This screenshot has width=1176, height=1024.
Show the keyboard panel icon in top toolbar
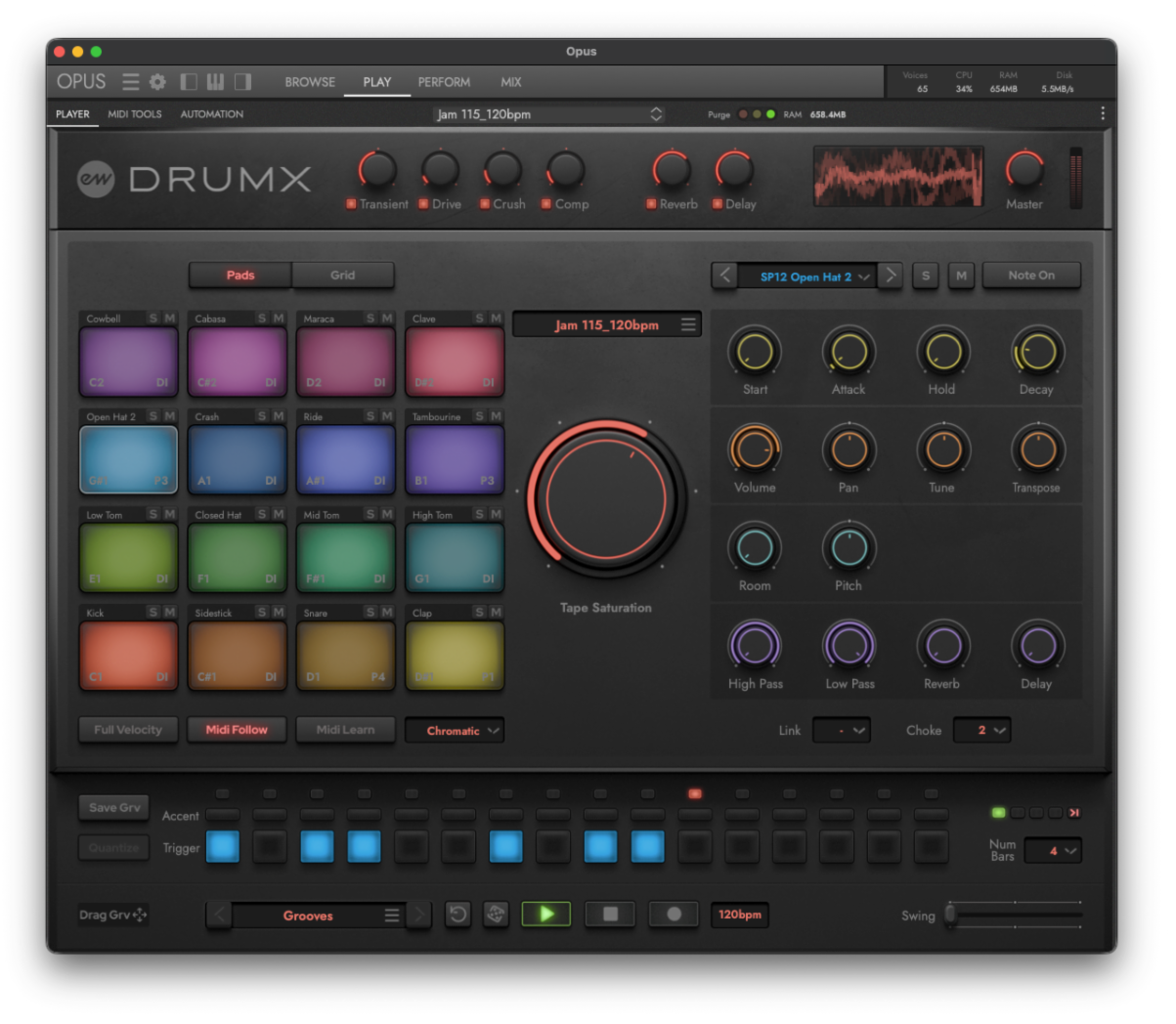coord(216,82)
